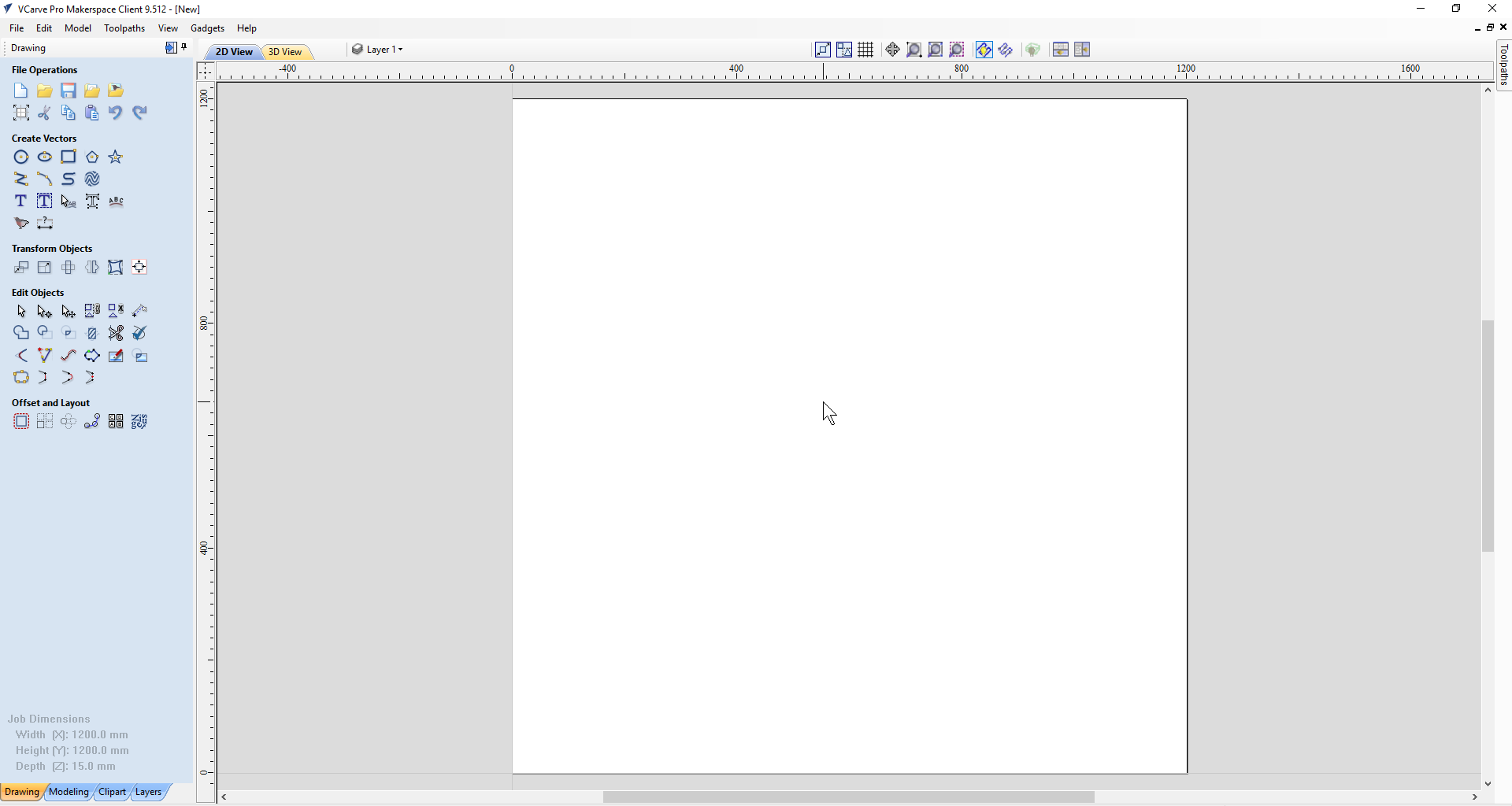Viewport: 1512px width, 806px height.
Task: Click the vertical scrollbar thumb
Action: tap(1488, 436)
